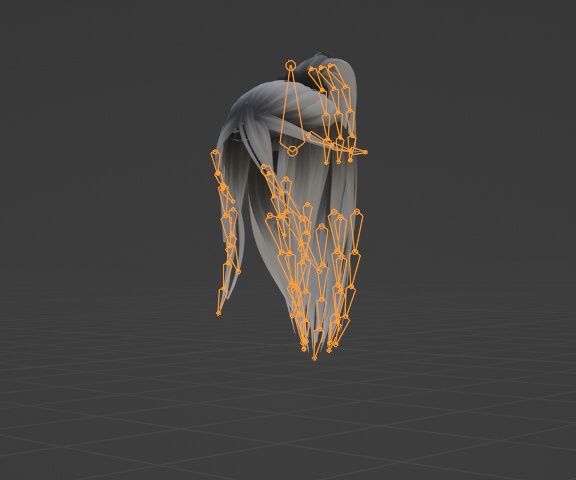576x480 pixels.
Task: Click the grid floor below the model
Action: (x=288, y=422)
